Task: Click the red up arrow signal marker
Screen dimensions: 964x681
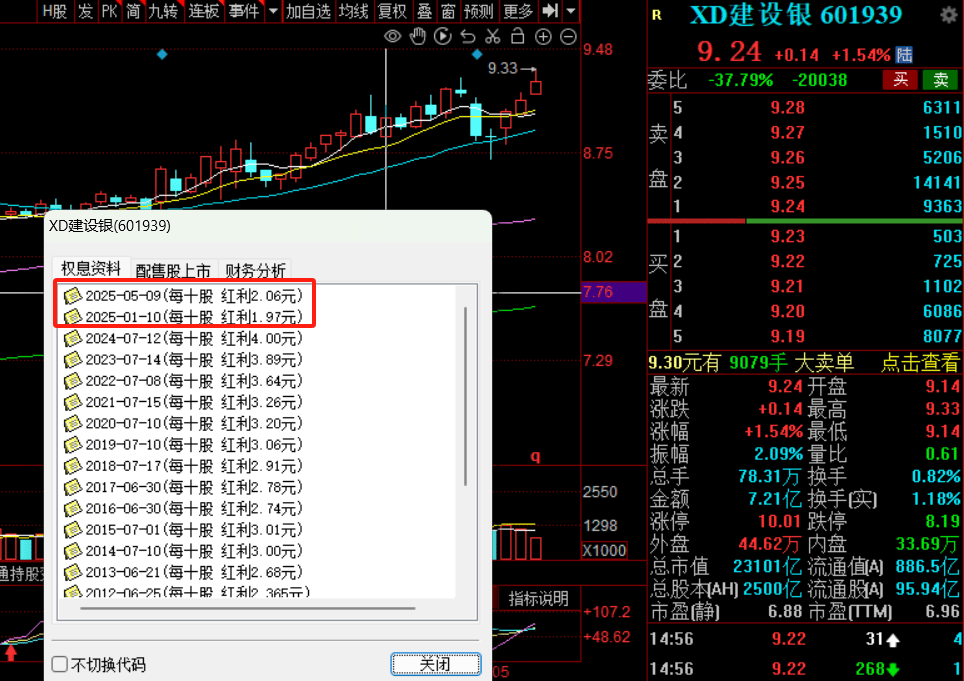Action: pyautogui.click(x=10, y=651)
